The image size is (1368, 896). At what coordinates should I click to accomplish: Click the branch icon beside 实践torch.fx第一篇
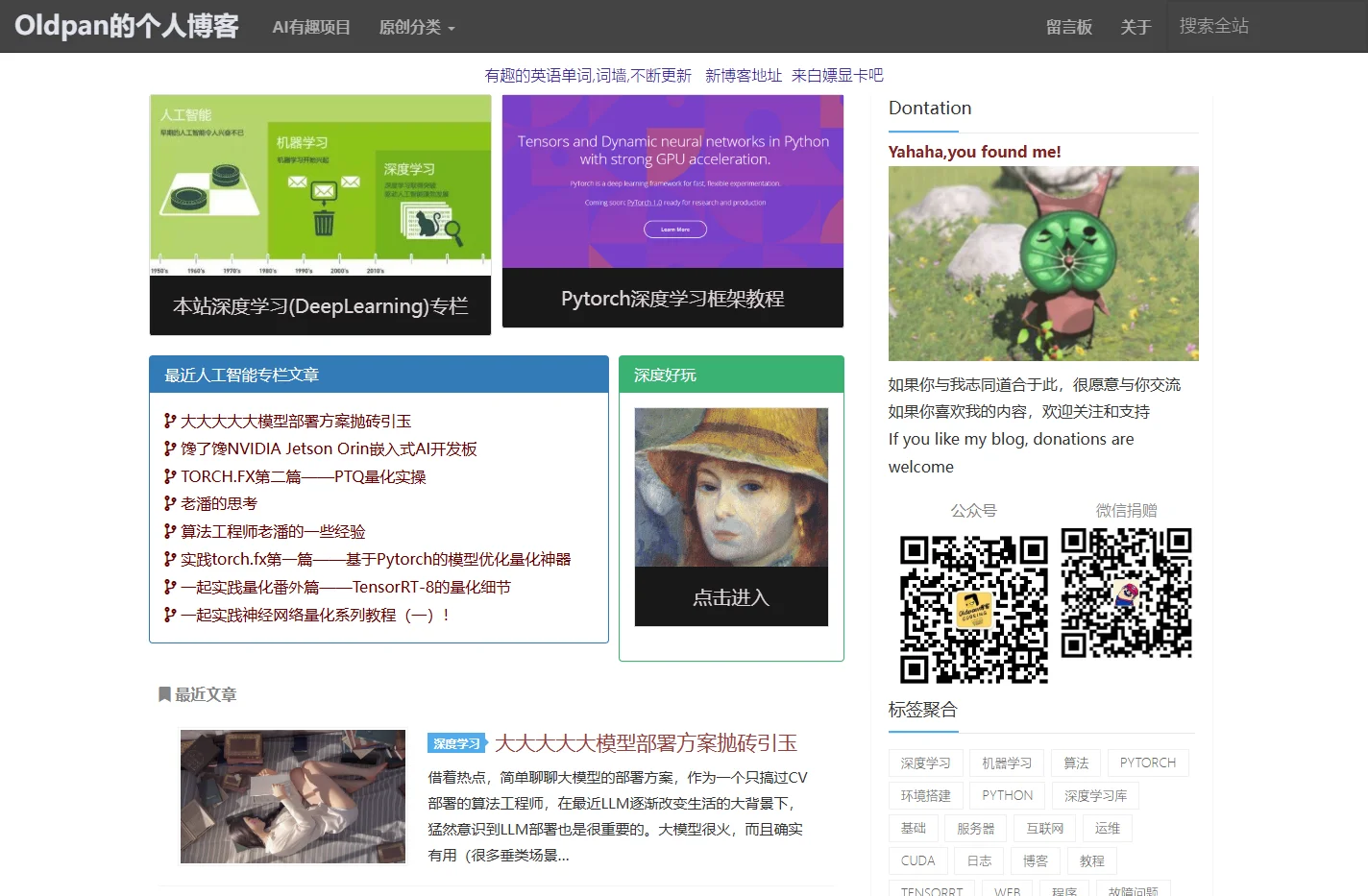pos(170,559)
